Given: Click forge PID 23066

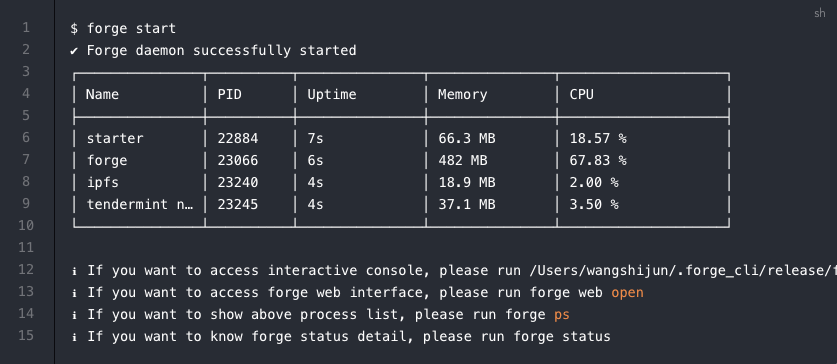Looking at the screenshot, I should (x=238, y=161).
